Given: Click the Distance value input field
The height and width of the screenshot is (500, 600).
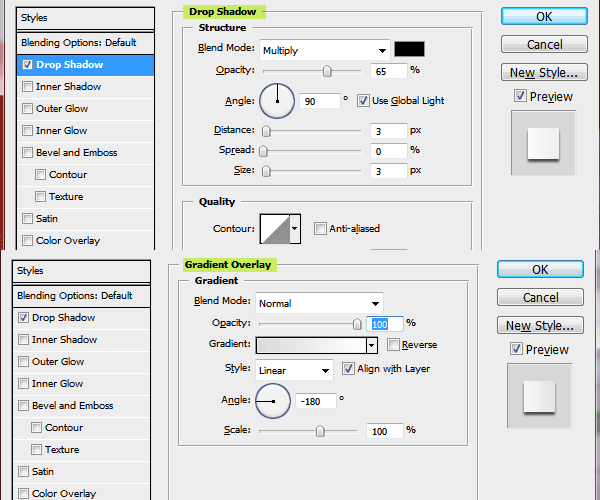Looking at the screenshot, I should pyautogui.click(x=389, y=131).
